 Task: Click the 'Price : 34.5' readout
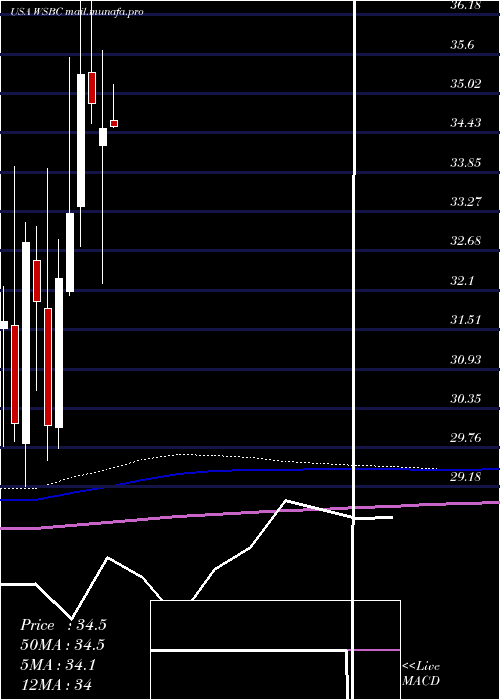point(63,625)
